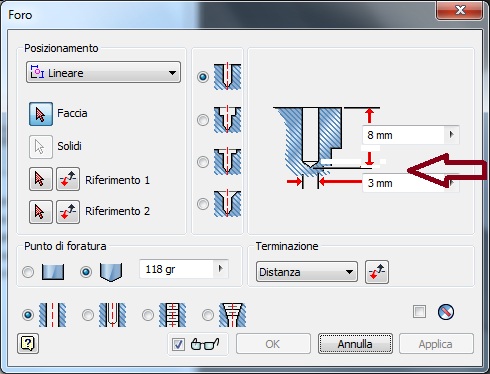The height and width of the screenshot is (374, 490).
Task: Open the help button with question mark
Action: click(x=28, y=343)
